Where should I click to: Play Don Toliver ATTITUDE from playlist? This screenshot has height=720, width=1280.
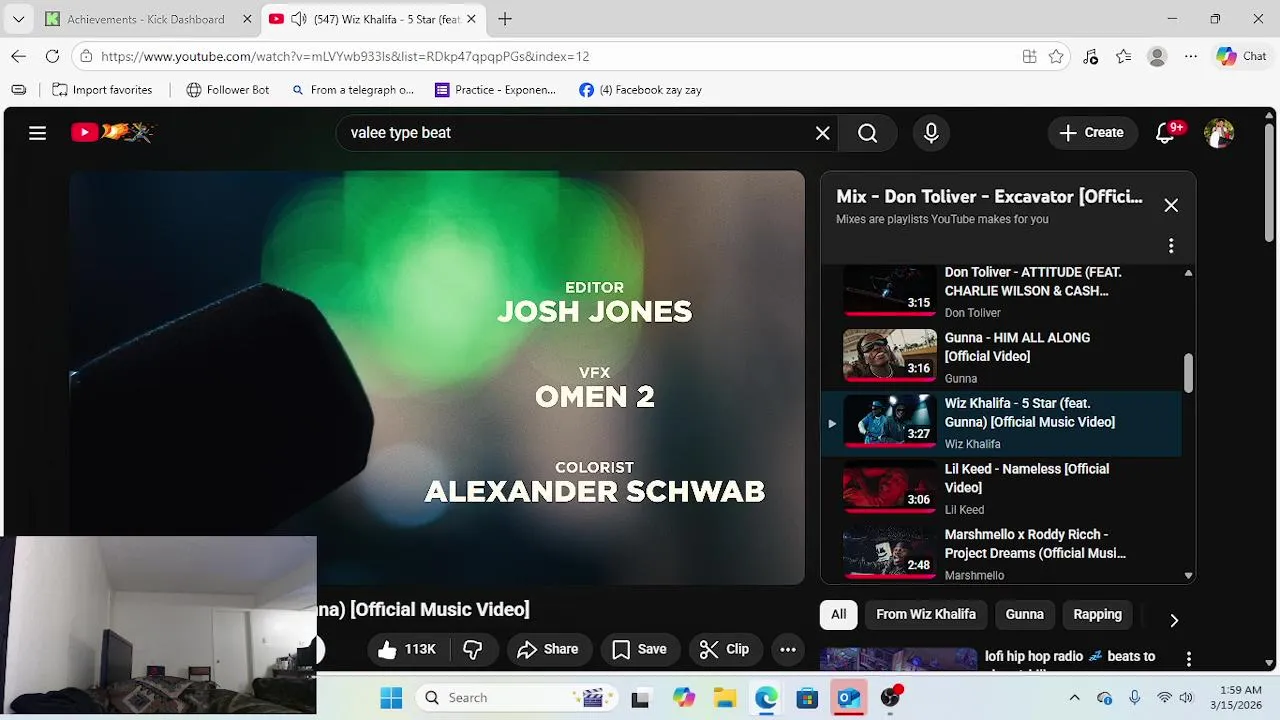1000,291
